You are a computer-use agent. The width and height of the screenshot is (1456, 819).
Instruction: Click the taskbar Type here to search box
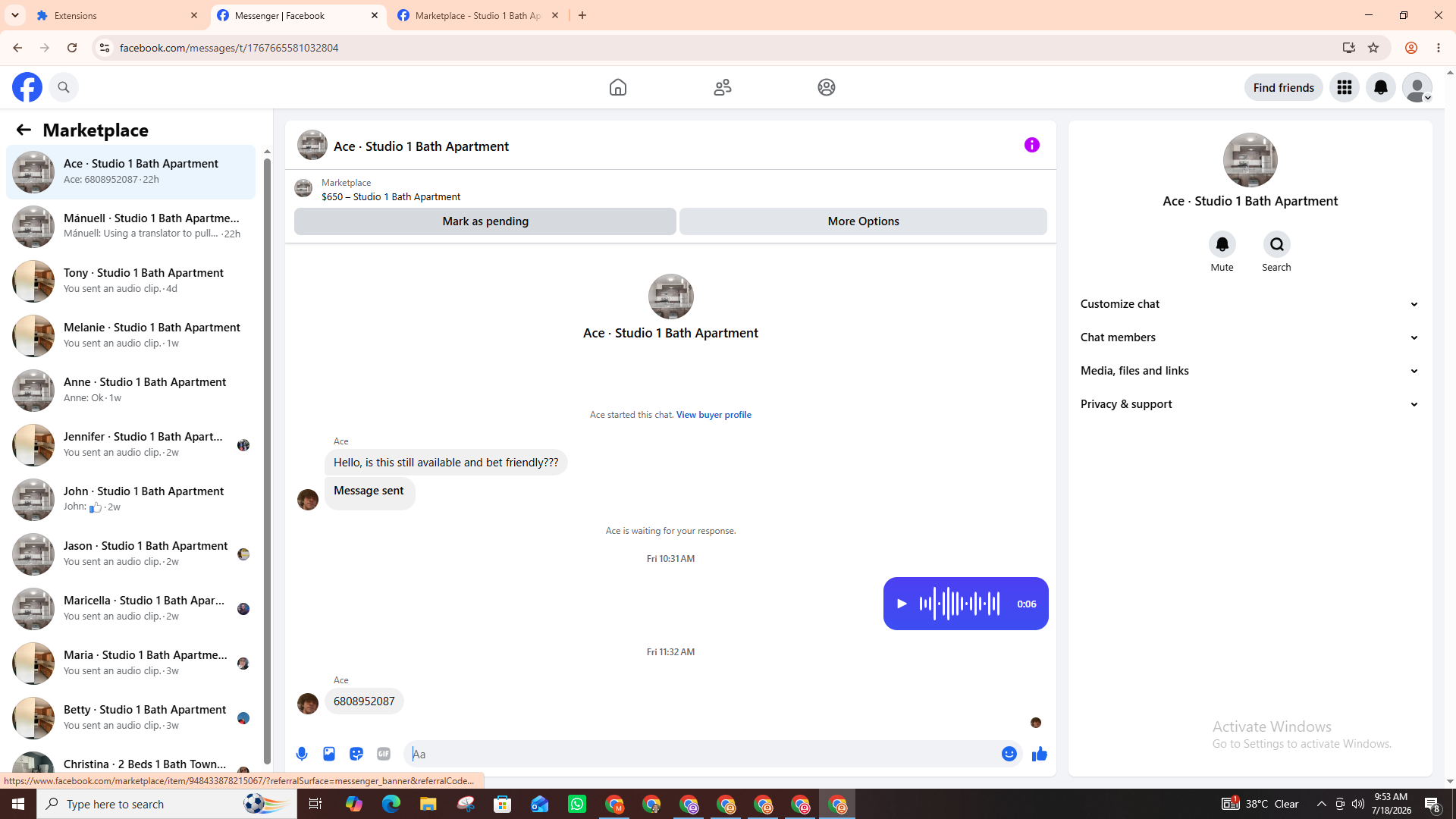click(x=167, y=804)
